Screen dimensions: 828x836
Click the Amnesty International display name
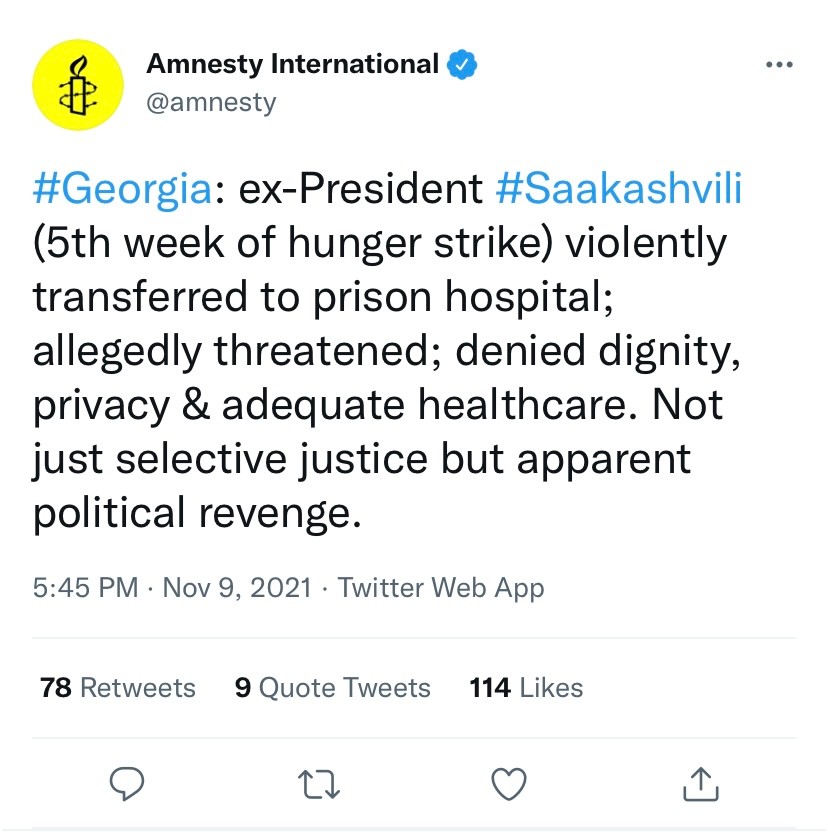(x=292, y=65)
